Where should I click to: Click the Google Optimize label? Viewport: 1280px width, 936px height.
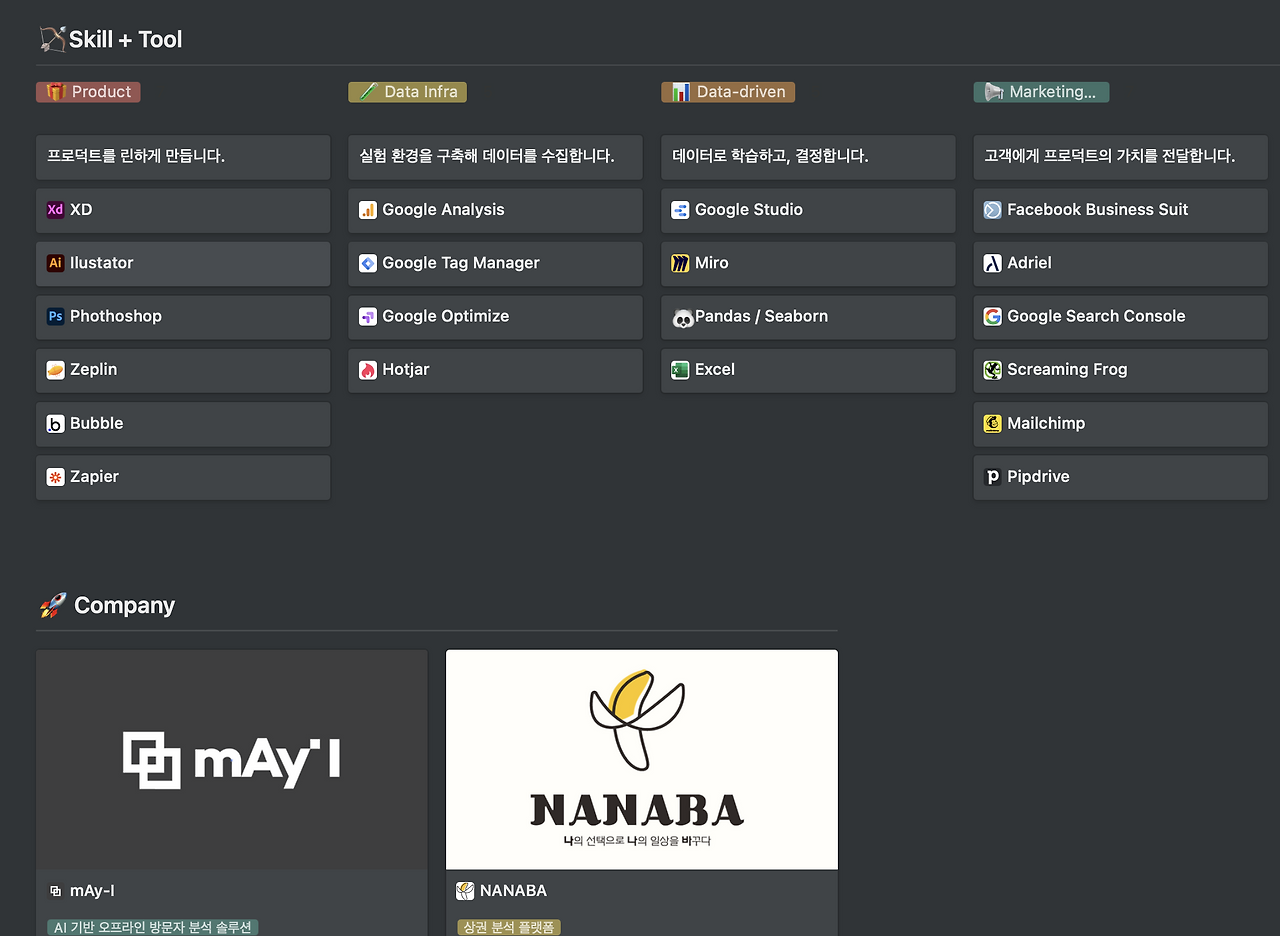(446, 316)
